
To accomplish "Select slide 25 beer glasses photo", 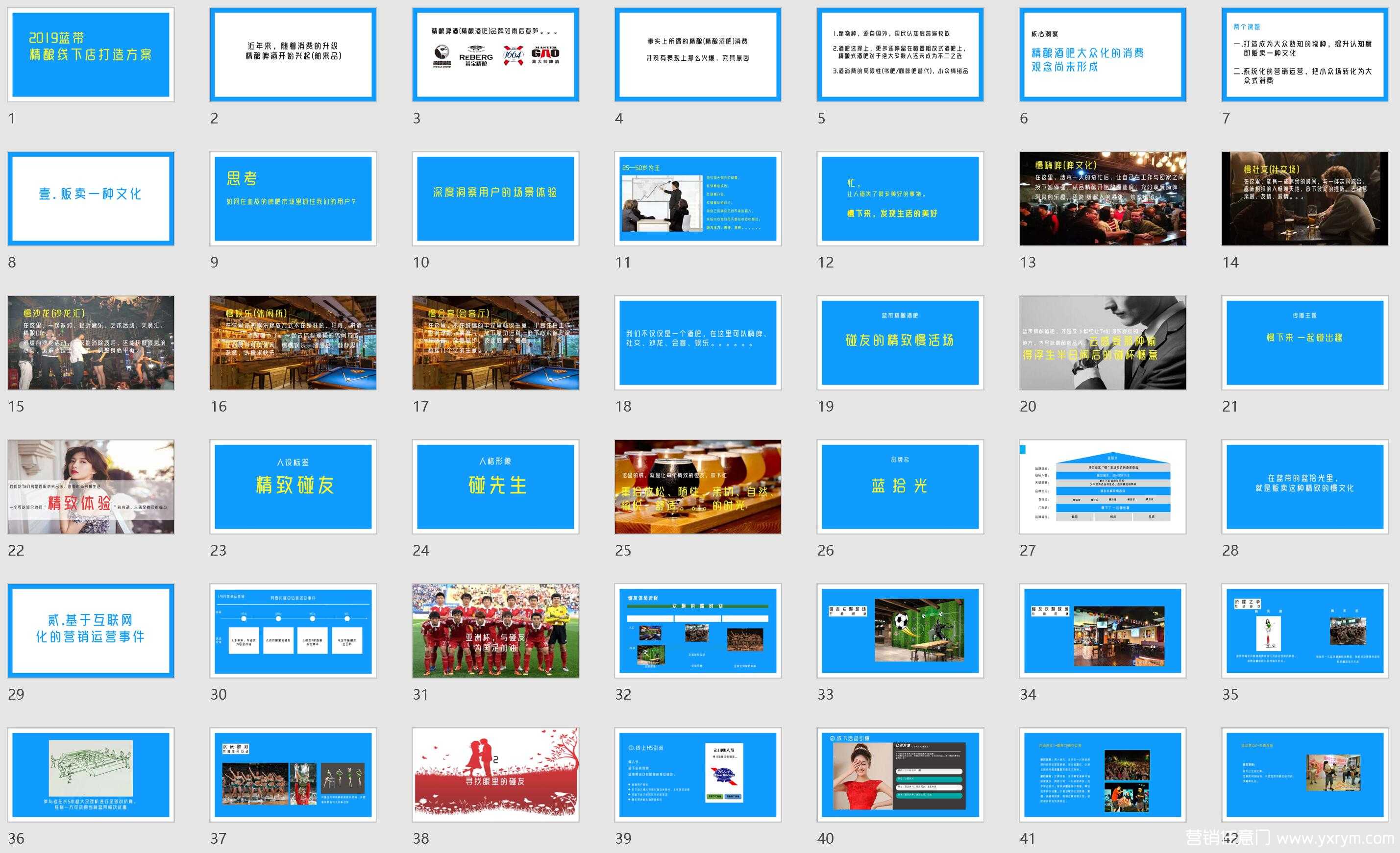I will coord(698,487).
